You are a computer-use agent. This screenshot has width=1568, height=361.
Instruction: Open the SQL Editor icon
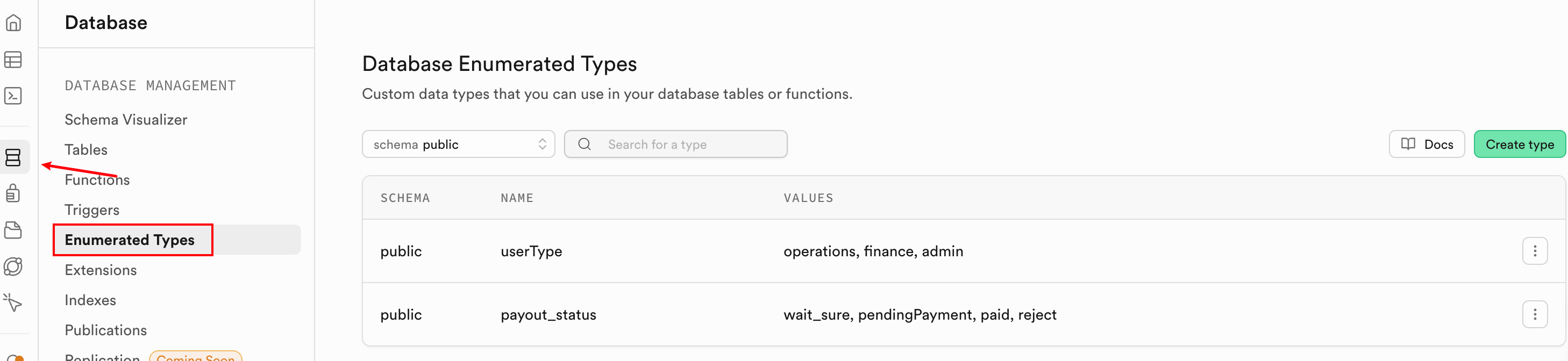point(13,96)
